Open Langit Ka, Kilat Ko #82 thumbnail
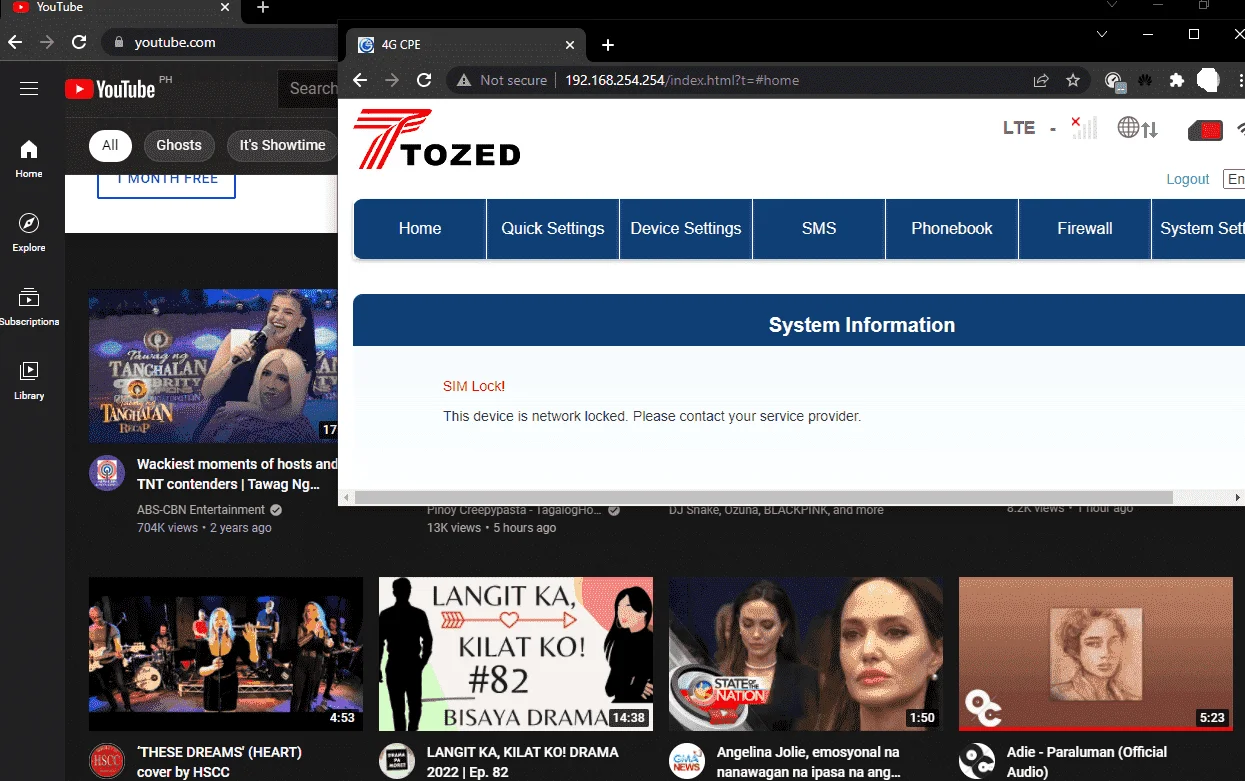Viewport: 1245px width, 781px height. 516,654
